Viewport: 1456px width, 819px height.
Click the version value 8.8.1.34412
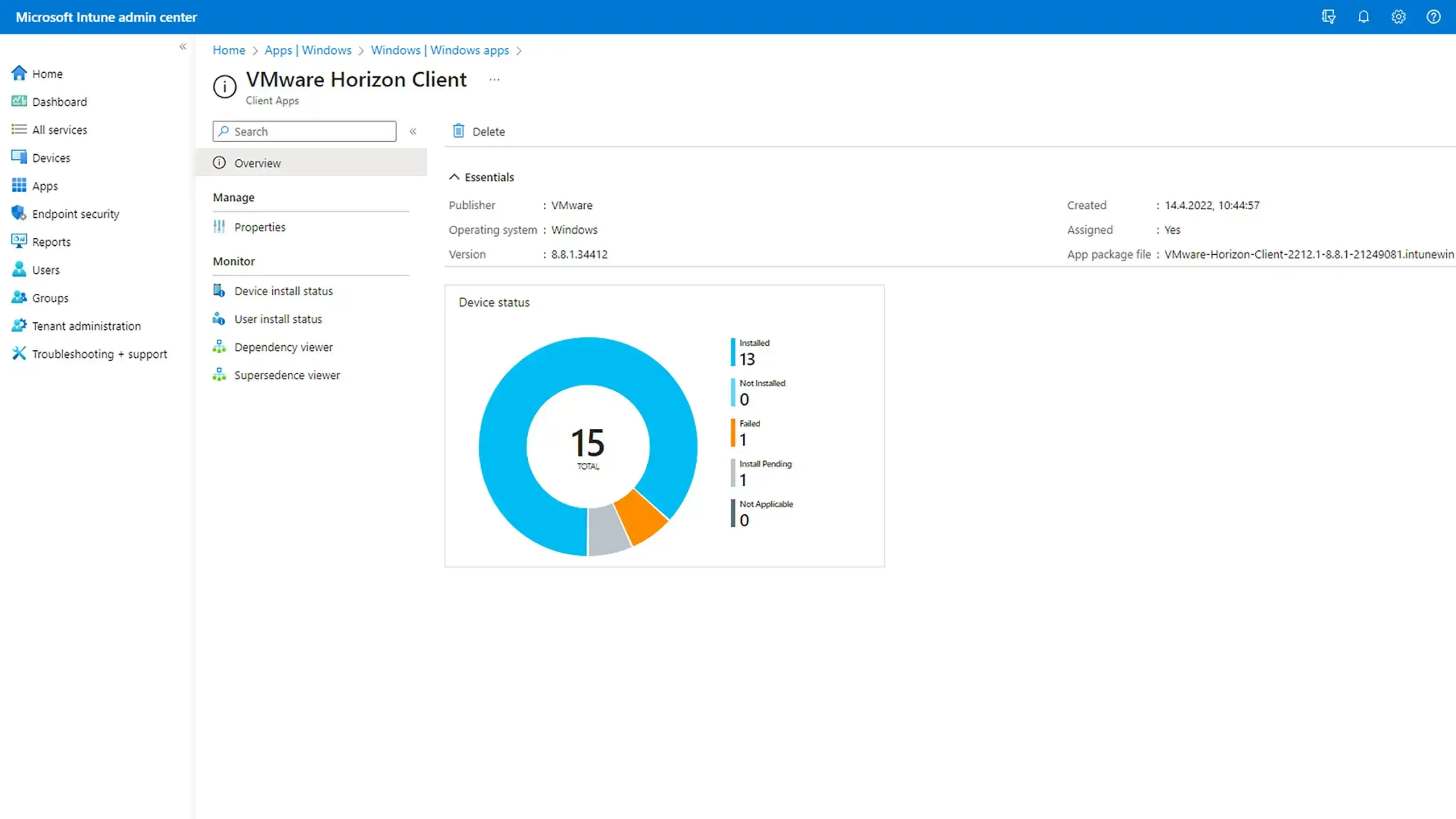click(x=579, y=254)
